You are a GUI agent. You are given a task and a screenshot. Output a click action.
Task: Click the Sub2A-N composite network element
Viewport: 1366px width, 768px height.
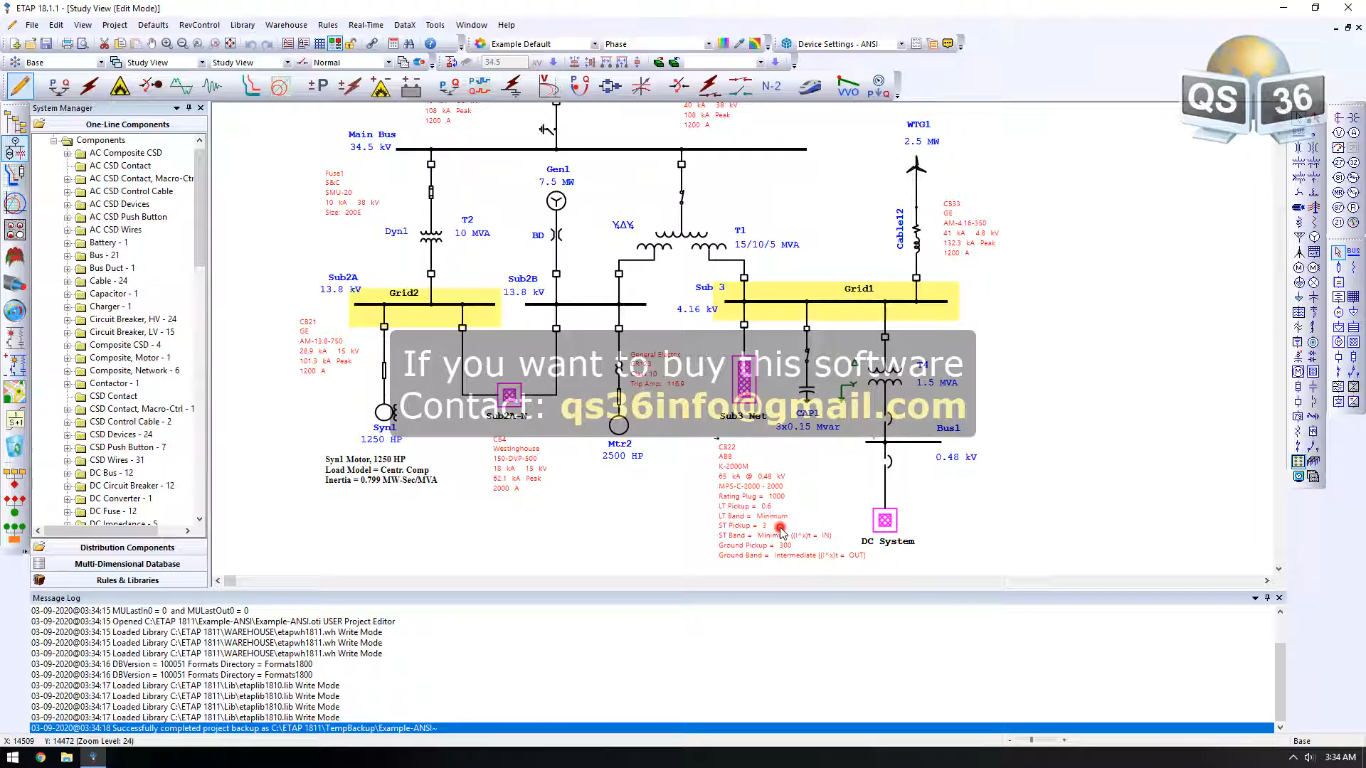509,394
